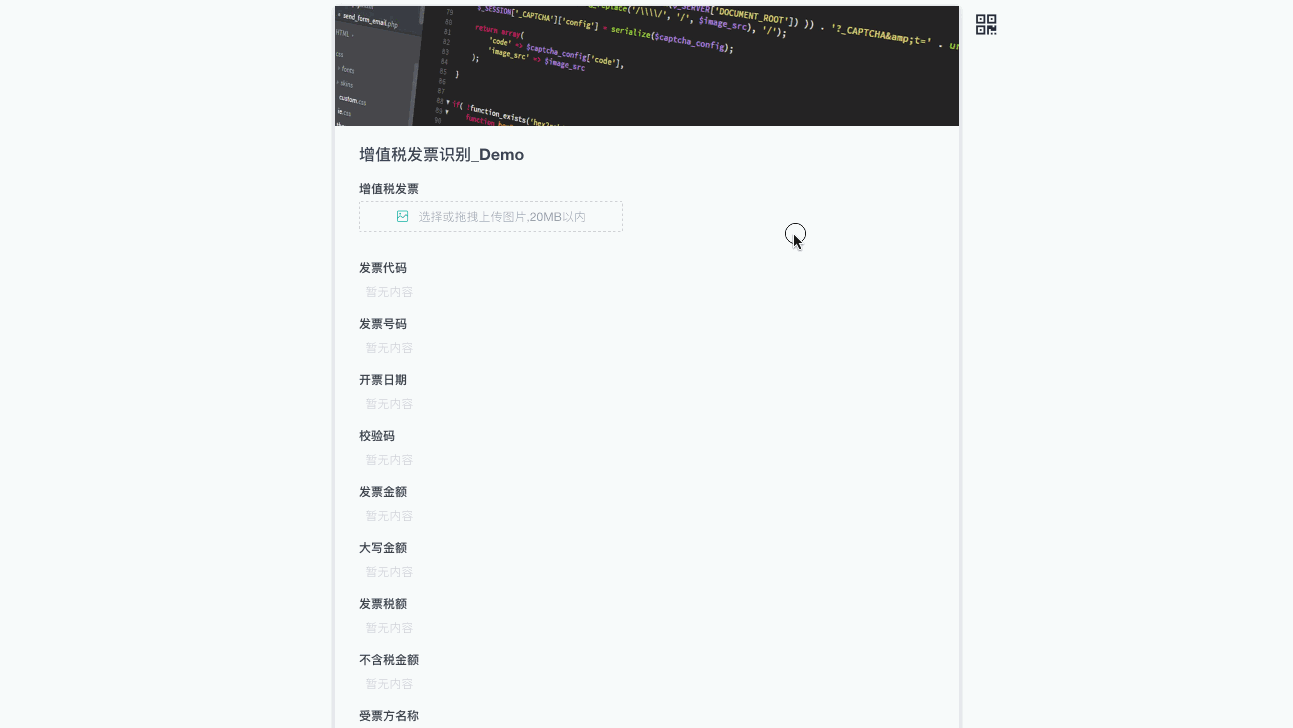This screenshot has width=1293, height=728.
Task: Click the 不含税金额 label
Action: (x=389, y=660)
